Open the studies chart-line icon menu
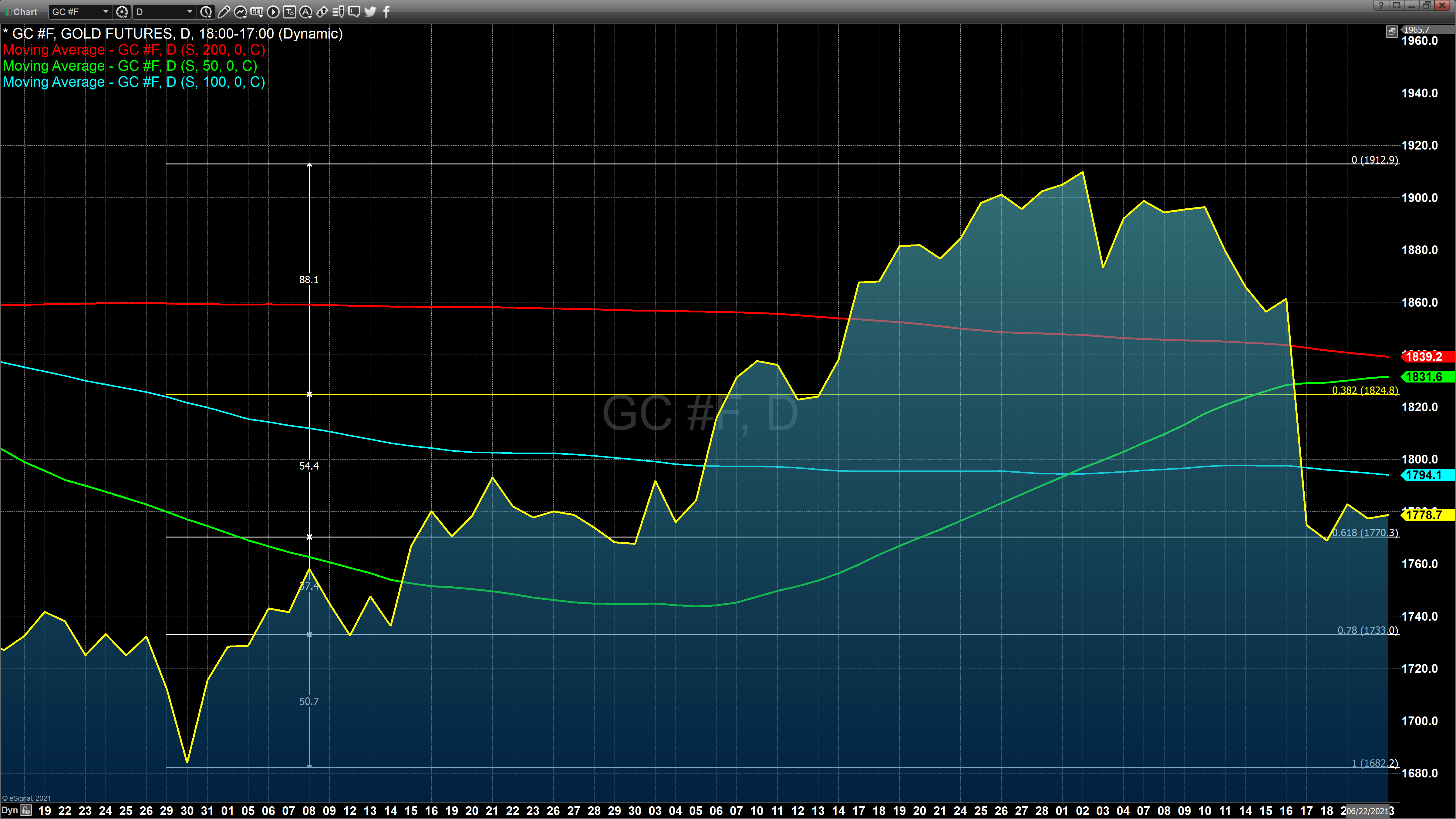This screenshot has width=1456, height=819. pos(240,12)
